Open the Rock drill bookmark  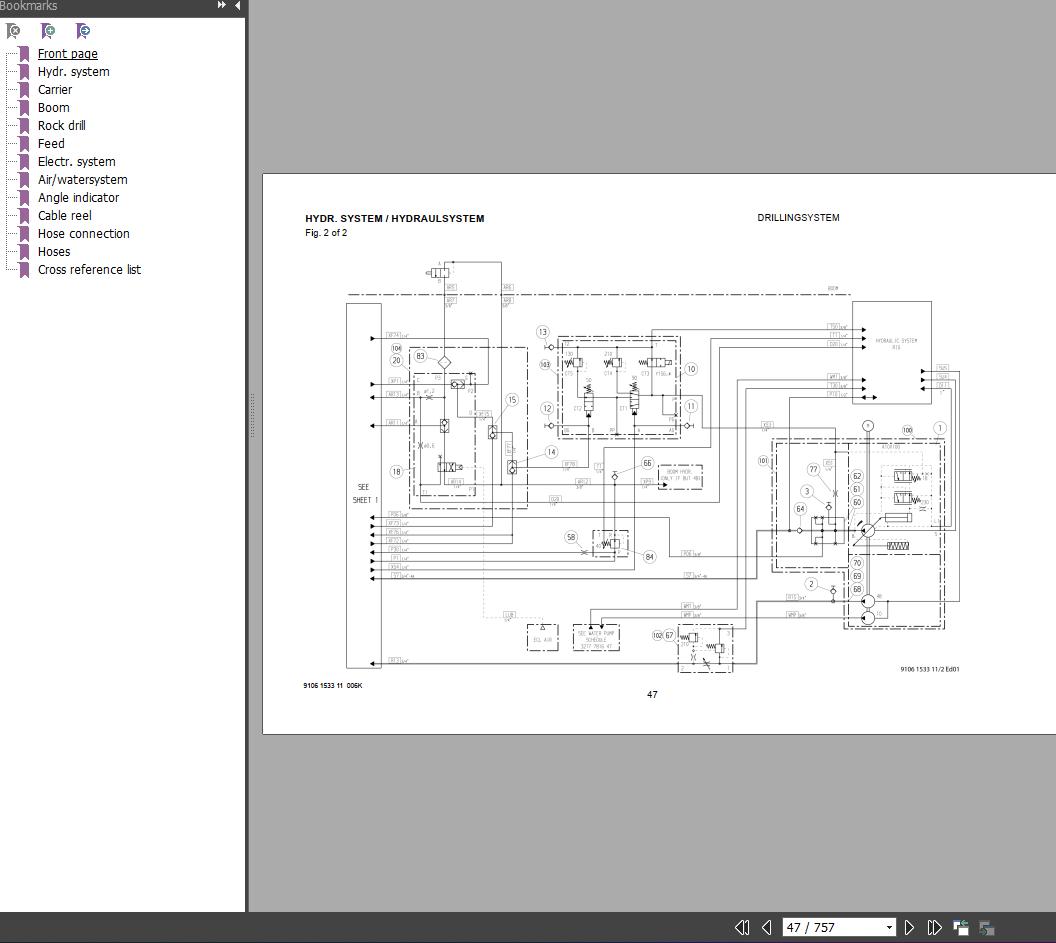click(x=61, y=126)
